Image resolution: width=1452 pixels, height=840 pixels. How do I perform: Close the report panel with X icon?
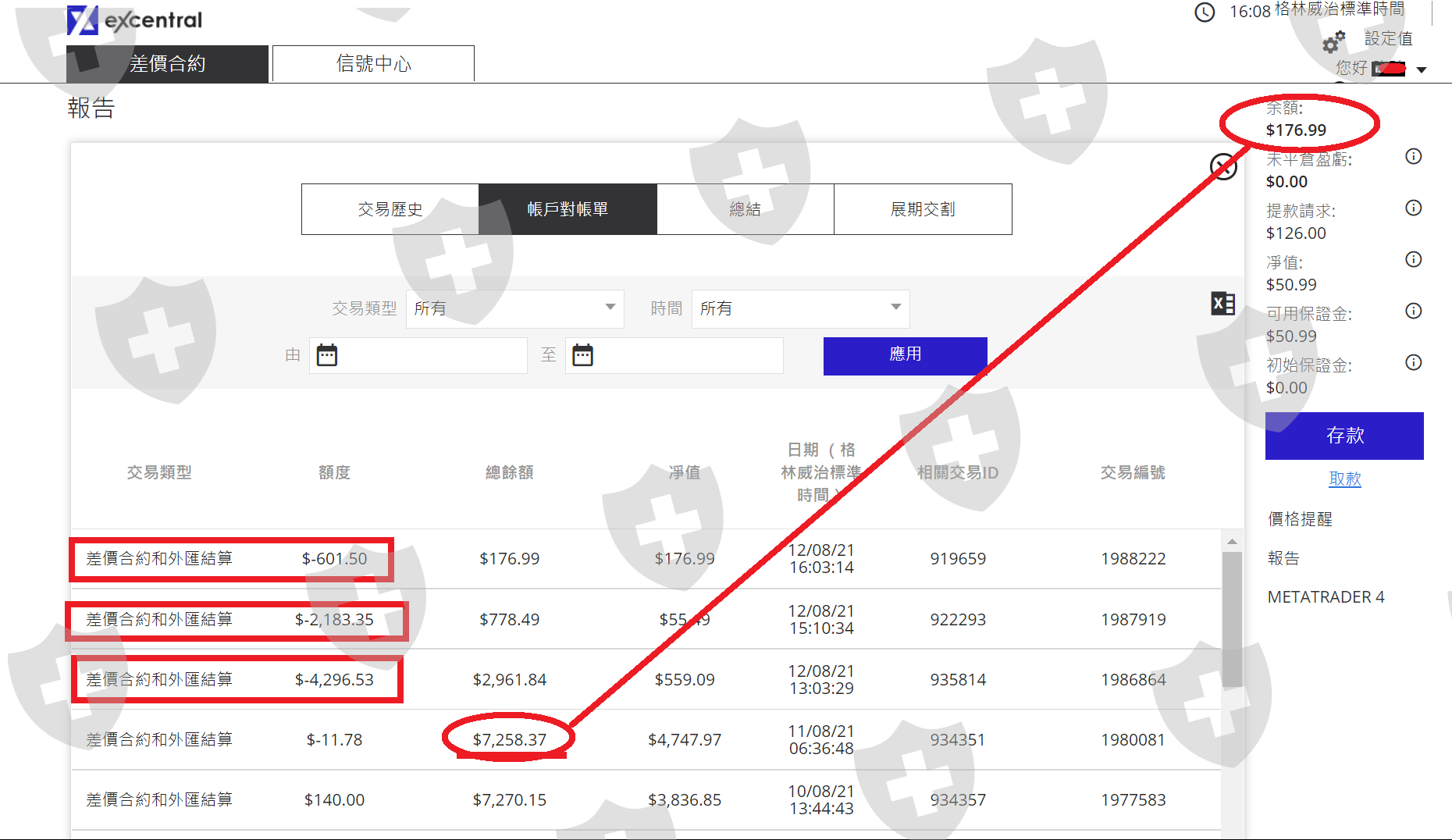(1223, 166)
